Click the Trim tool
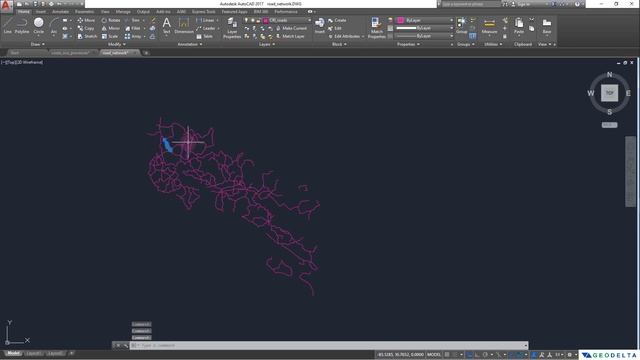This screenshot has width=640, height=360. pyautogui.click(x=132, y=20)
